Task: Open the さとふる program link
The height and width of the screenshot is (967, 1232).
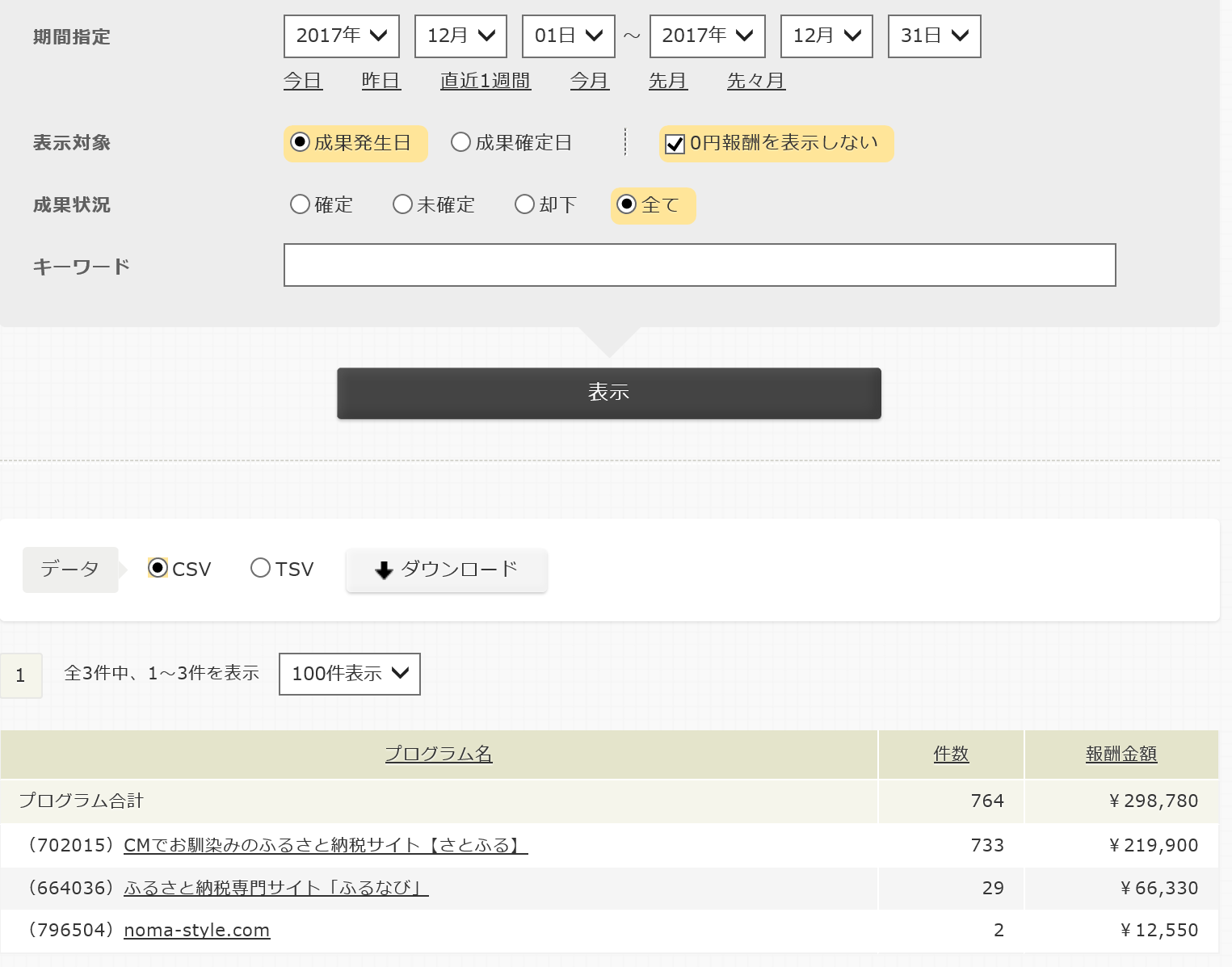Action: (326, 845)
